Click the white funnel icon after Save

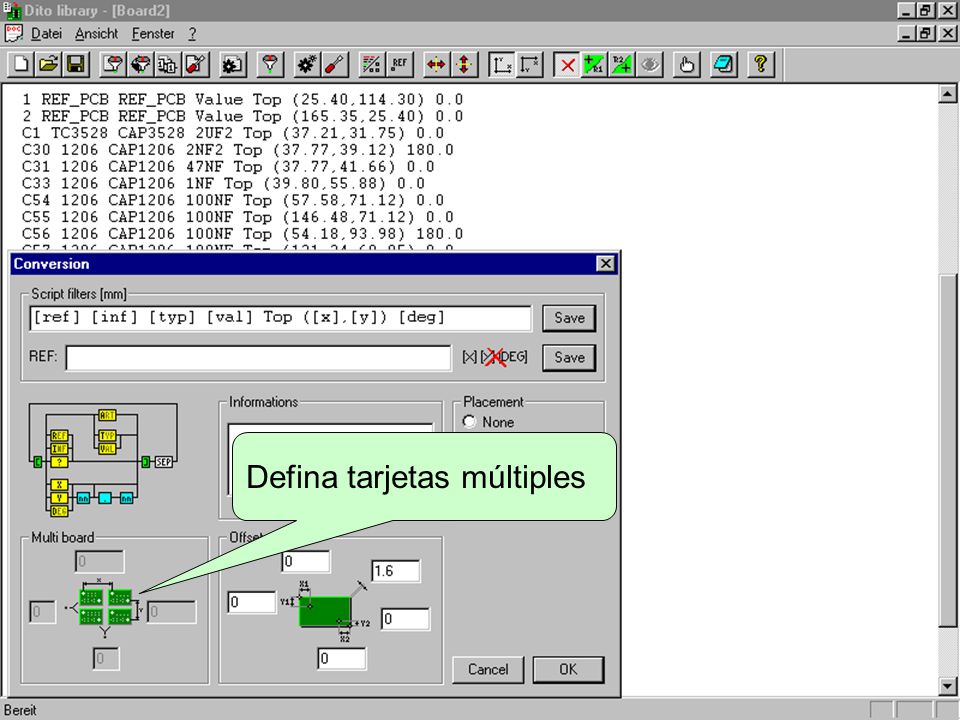[113, 64]
